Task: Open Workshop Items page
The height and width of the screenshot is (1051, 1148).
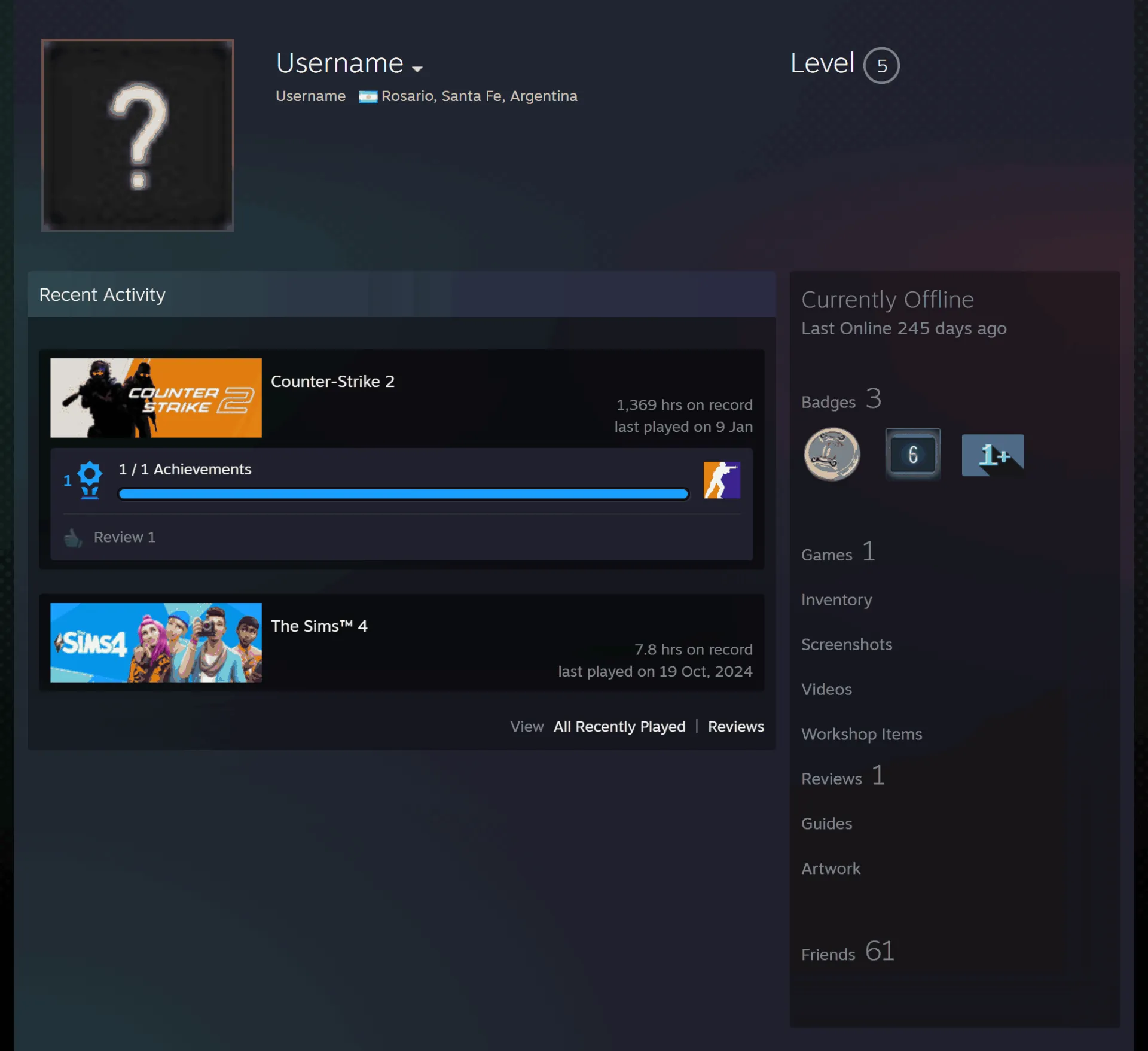Action: point(862,735)
